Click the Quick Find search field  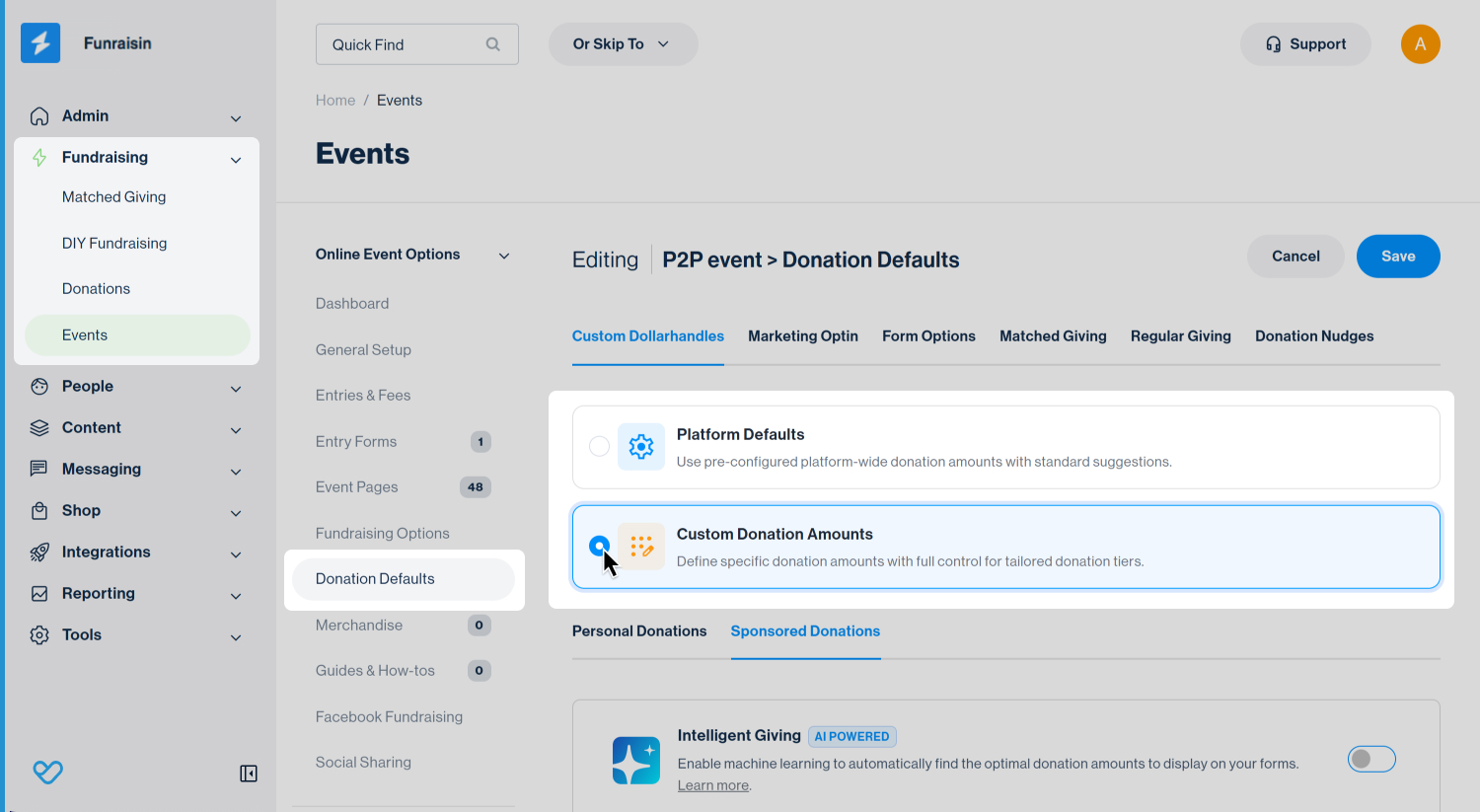pos(407,45)
